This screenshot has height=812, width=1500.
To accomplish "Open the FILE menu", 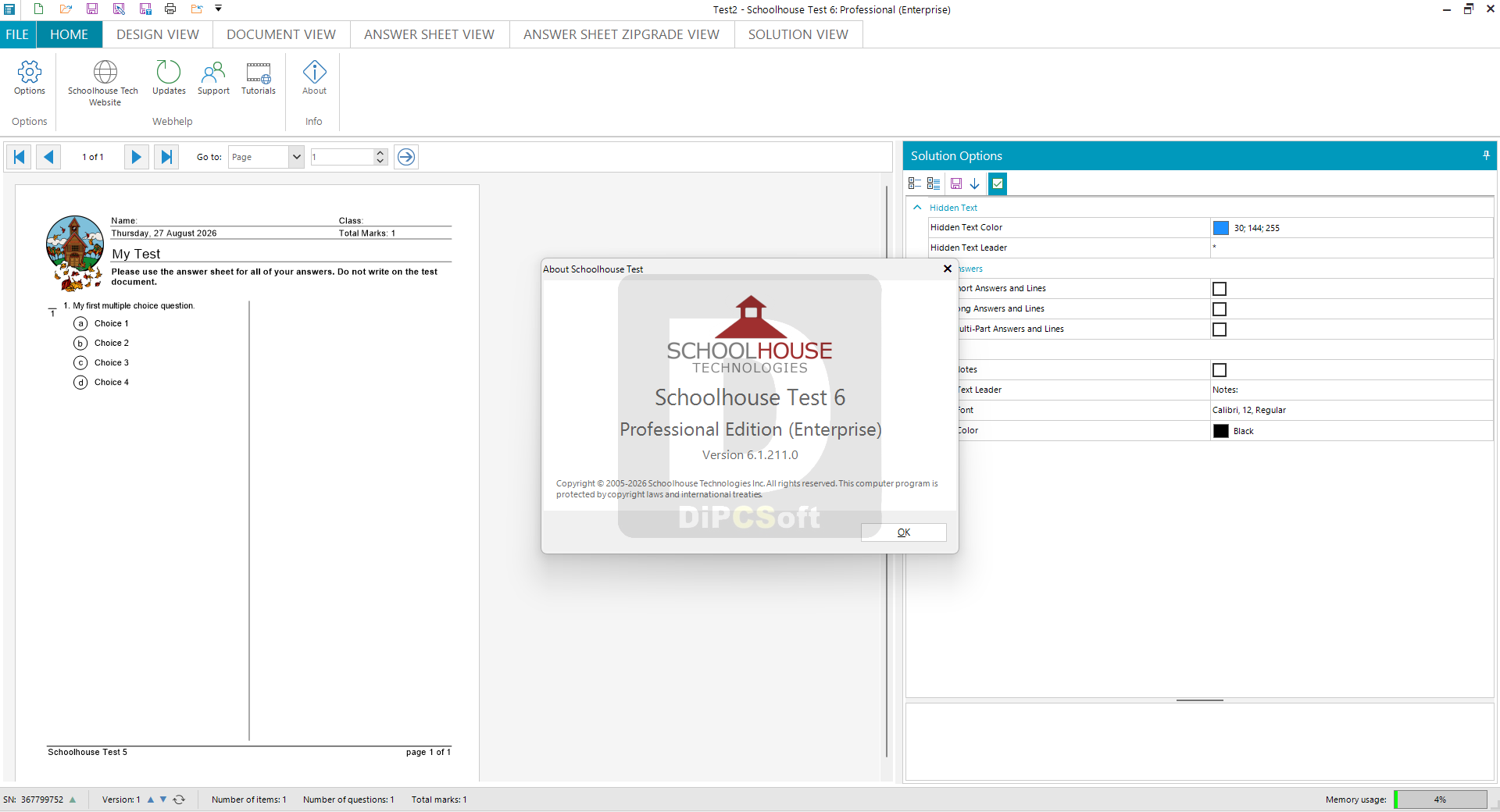I will click(17, 34).
